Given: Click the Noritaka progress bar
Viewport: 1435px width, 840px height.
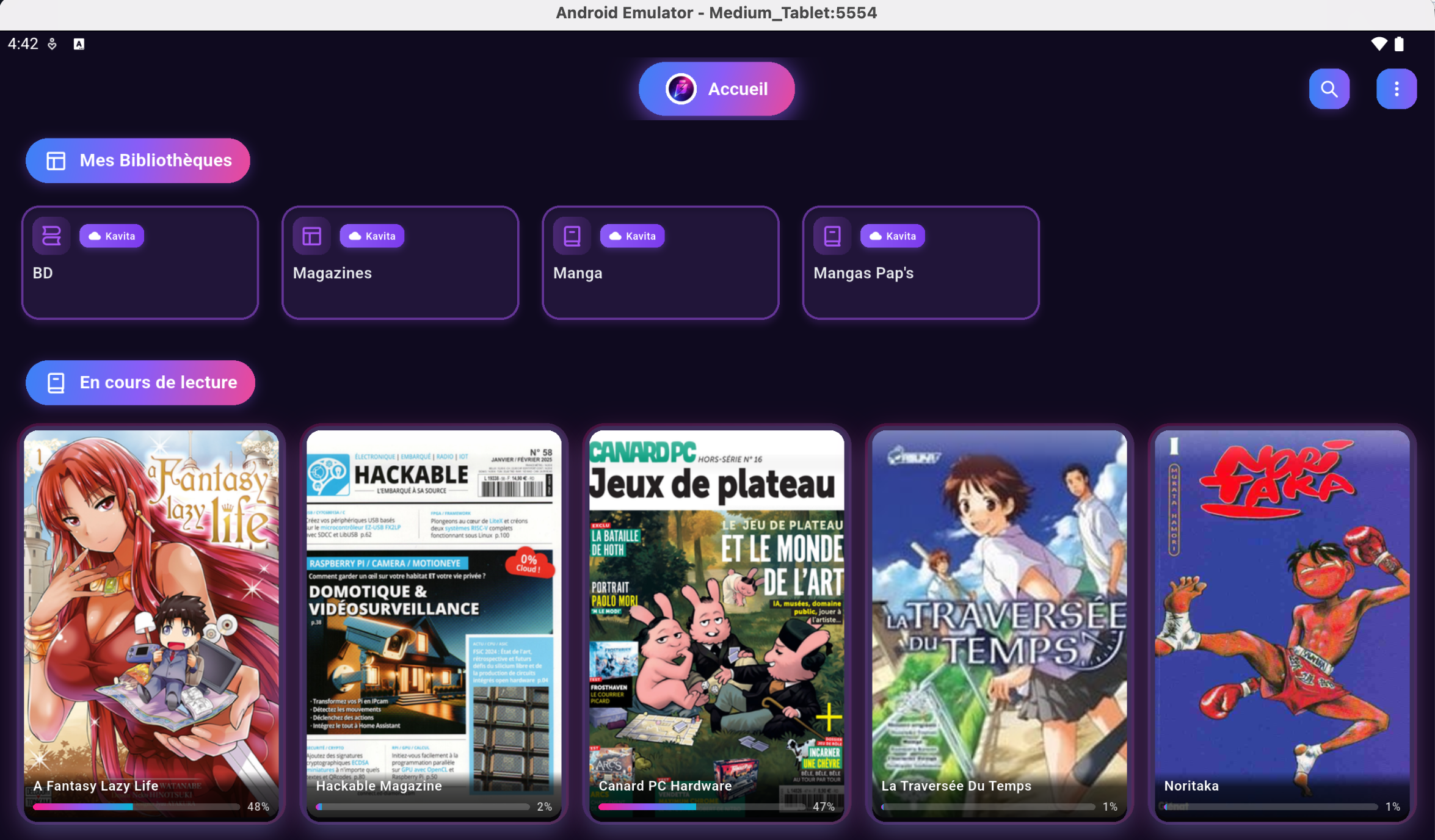Looking at the screenshot, I should click(1271, 807).
